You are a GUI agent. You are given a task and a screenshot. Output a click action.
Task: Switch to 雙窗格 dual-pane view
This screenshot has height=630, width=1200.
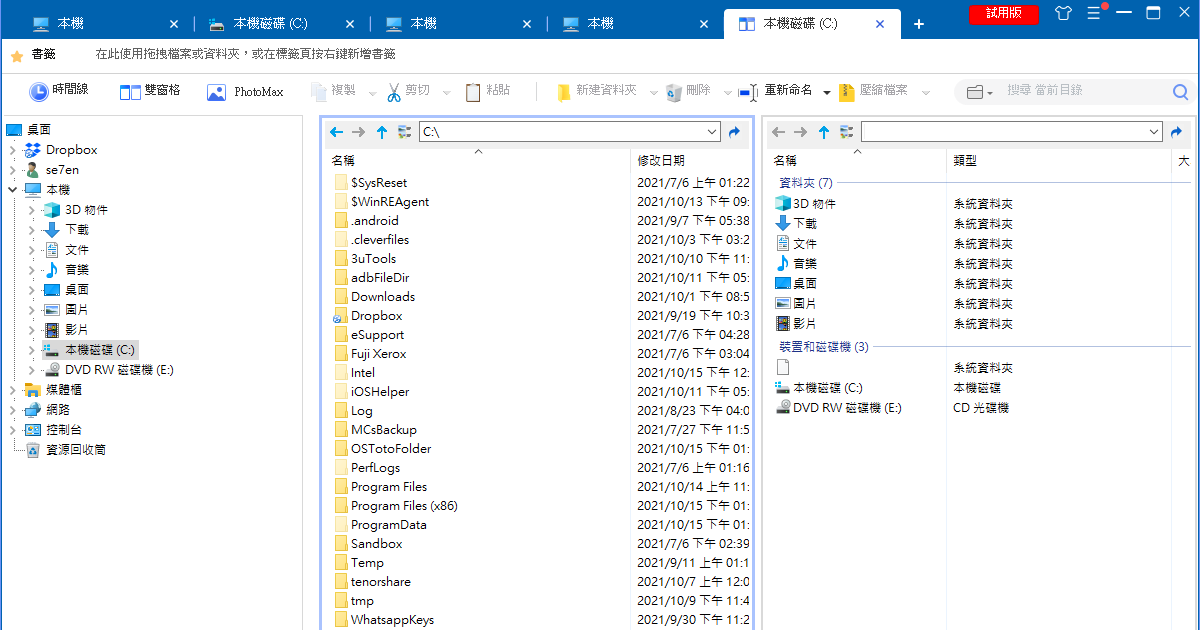[149, 91]
